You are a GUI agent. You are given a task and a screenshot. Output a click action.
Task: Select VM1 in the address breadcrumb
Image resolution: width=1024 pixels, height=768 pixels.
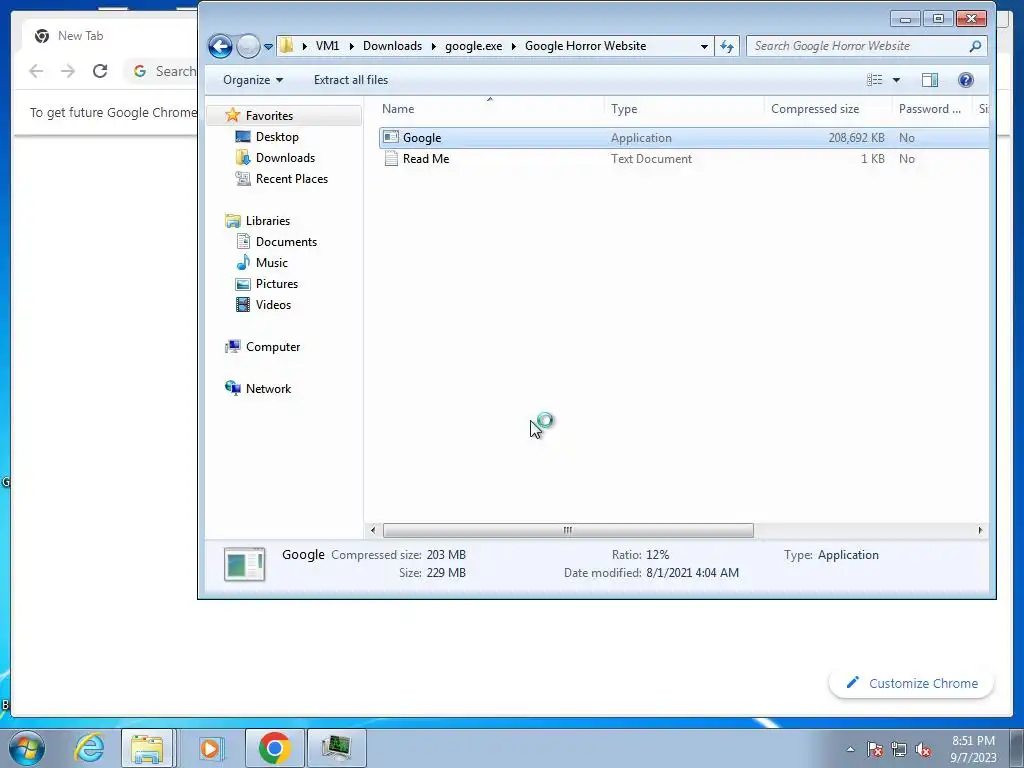pos(327,46)
